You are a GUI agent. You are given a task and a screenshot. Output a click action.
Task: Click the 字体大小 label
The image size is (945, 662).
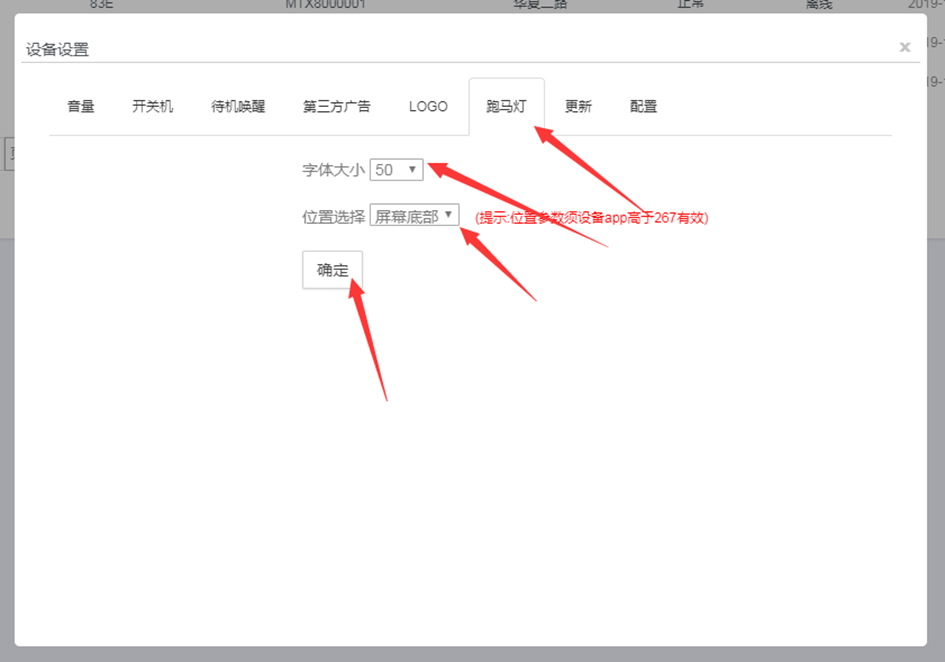coord(333,170)
